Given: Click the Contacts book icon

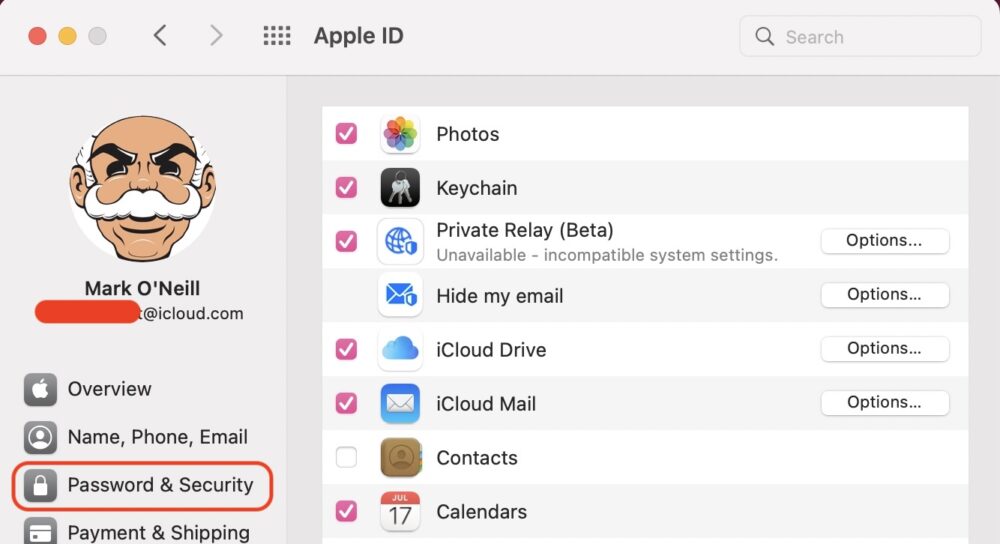Looking at the screenshot, I should pyautogui.click(x=400, y=458).
